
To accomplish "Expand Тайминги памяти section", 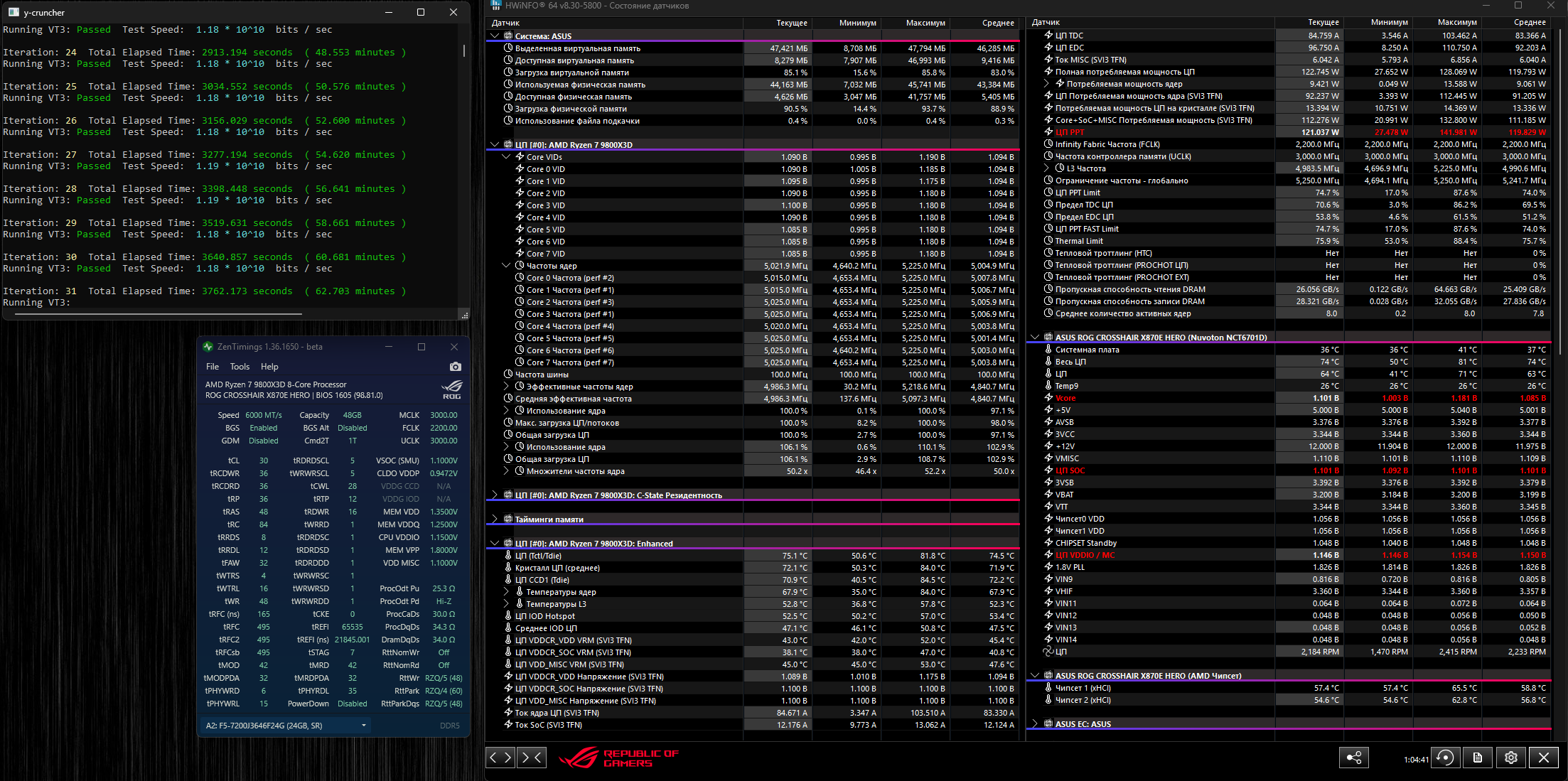I will point(495,519).
